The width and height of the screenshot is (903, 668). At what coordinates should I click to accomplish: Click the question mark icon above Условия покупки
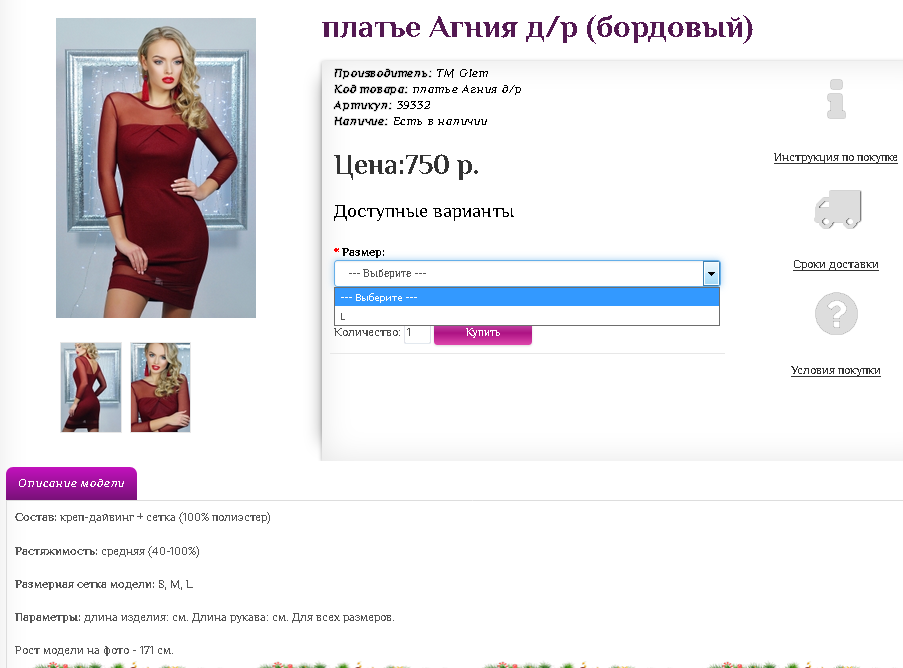[836, 313]
